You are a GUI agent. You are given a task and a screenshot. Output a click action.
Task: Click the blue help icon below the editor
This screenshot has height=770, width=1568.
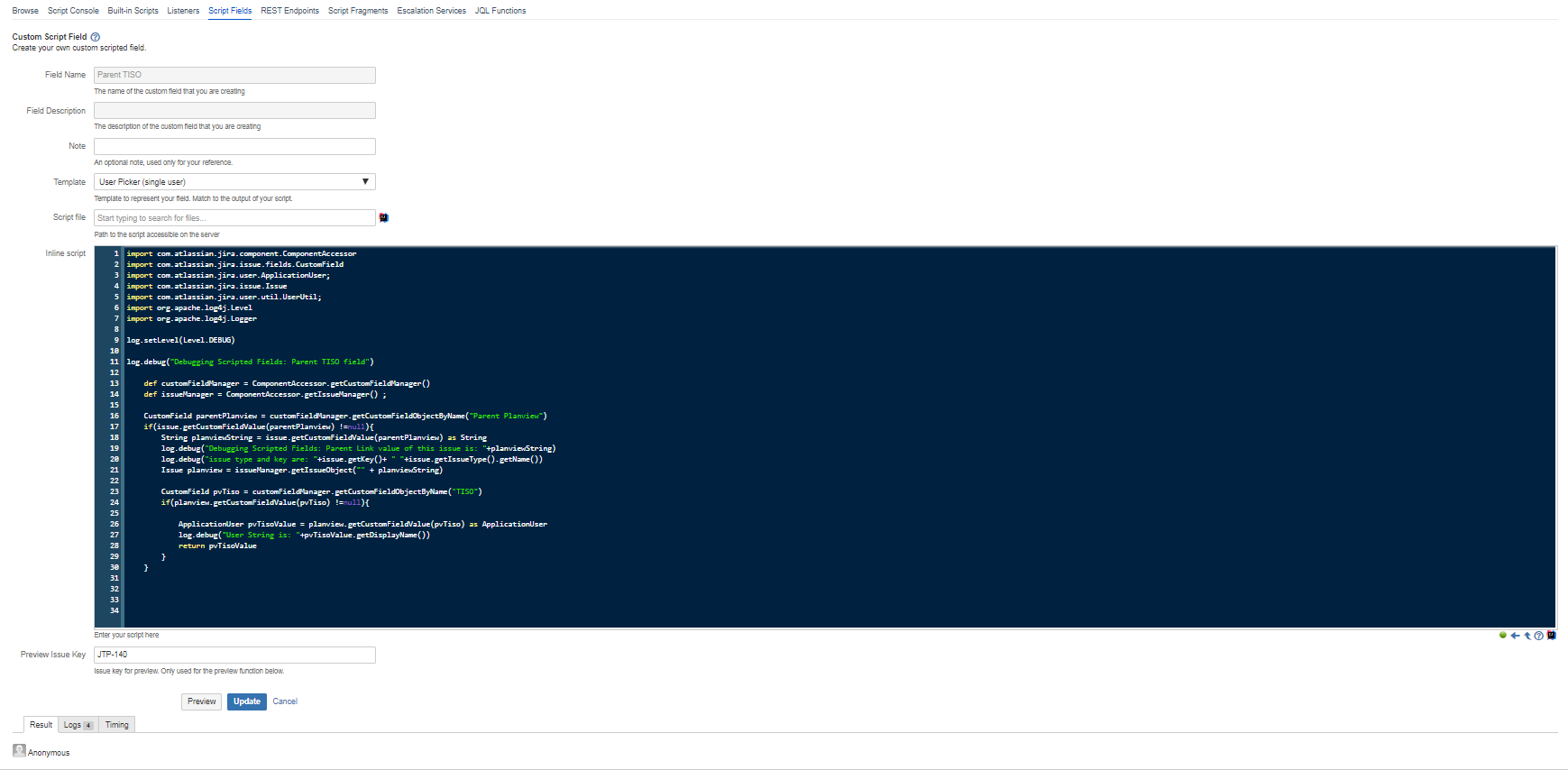point(1538,636)
